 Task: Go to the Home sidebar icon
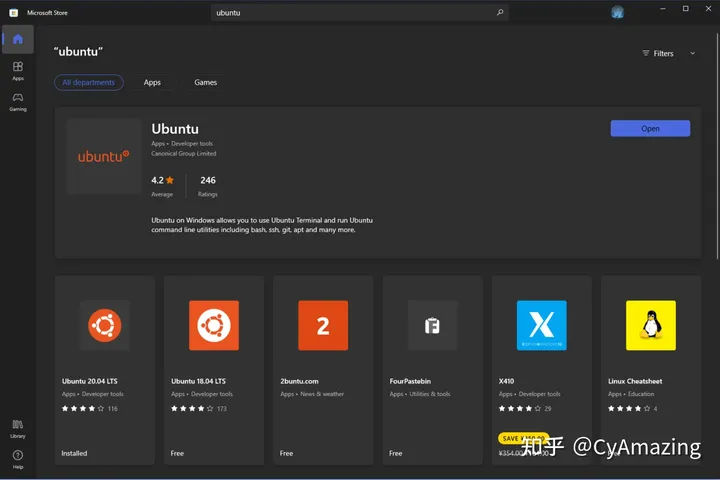click(18, 40)
